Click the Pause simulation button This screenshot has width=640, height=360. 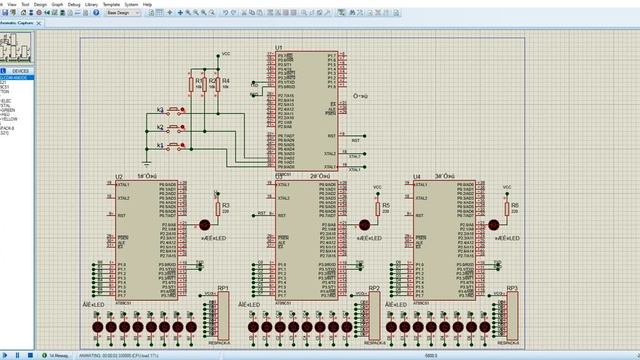[17, 356]
